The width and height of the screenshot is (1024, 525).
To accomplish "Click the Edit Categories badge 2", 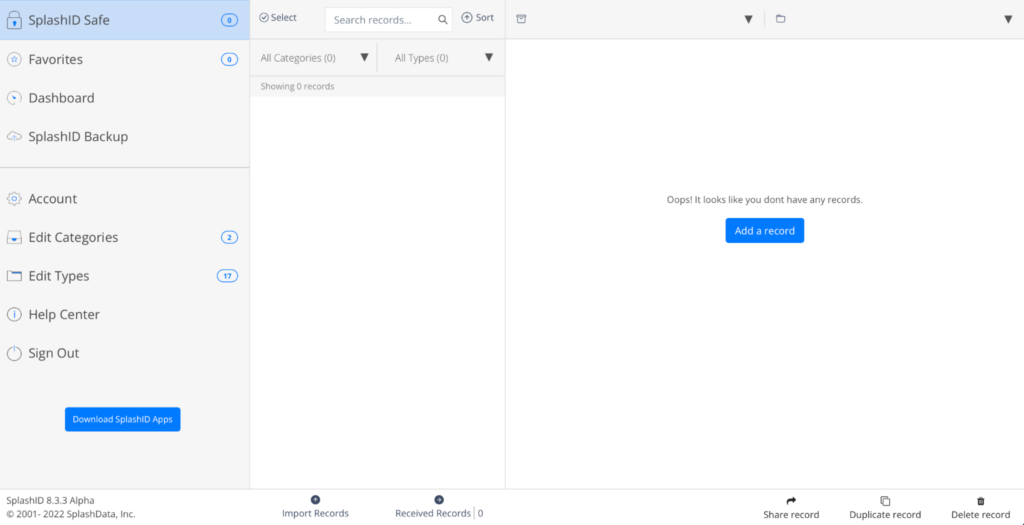I will pos(229,238).
